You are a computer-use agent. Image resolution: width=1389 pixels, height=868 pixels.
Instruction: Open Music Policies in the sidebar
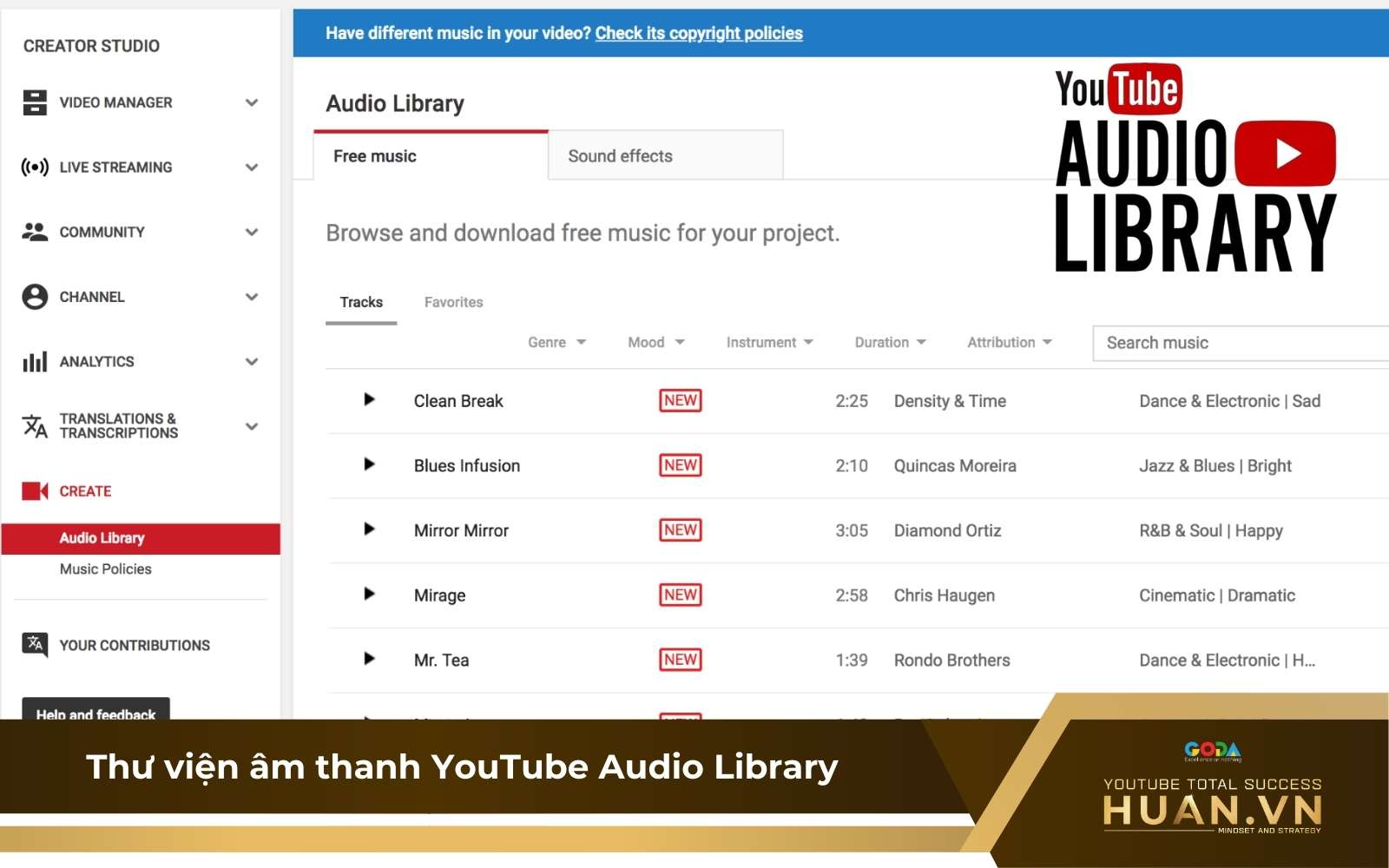pos(106,569)
